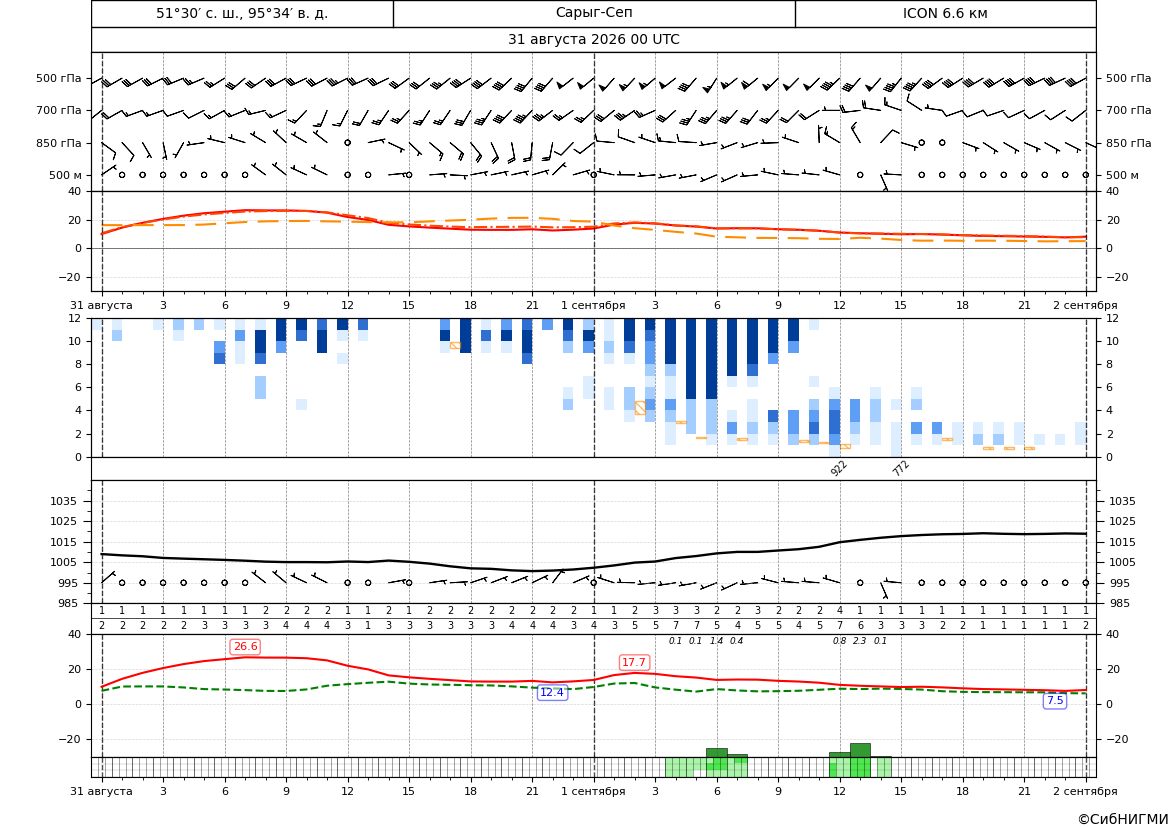Click the large orange hatched cloud box
The image size is (1169, 827).
coord(640,408)
